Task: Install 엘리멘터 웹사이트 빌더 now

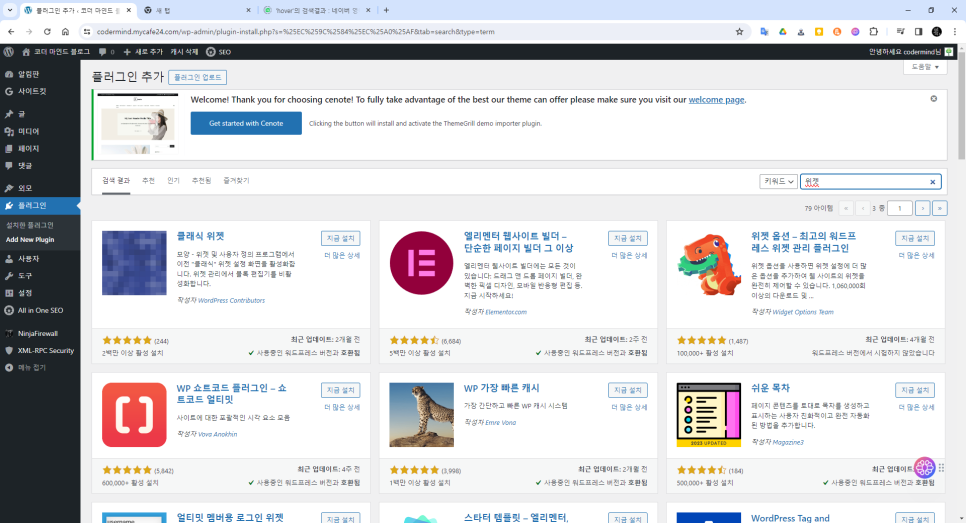Action: point(628,238)
